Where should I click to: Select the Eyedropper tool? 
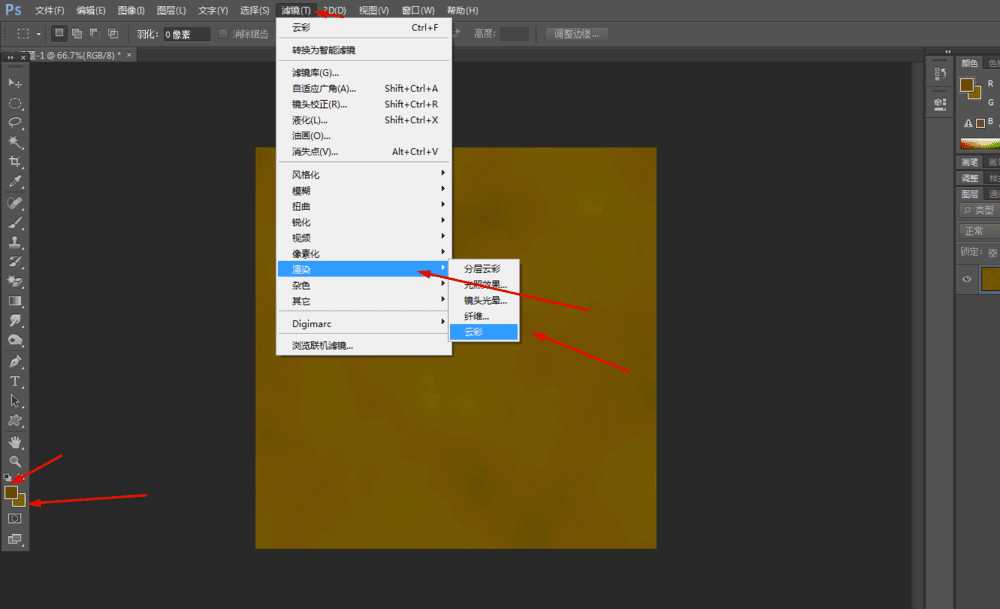pos(13,181)
